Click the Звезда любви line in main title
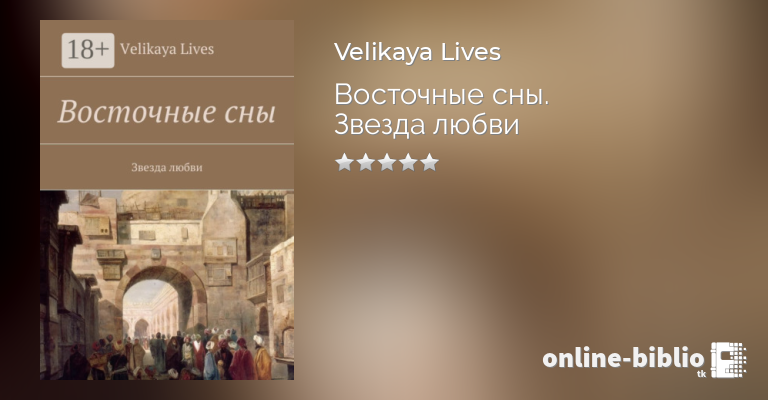Viewport: 768px width, 400px height. (427, 124)
